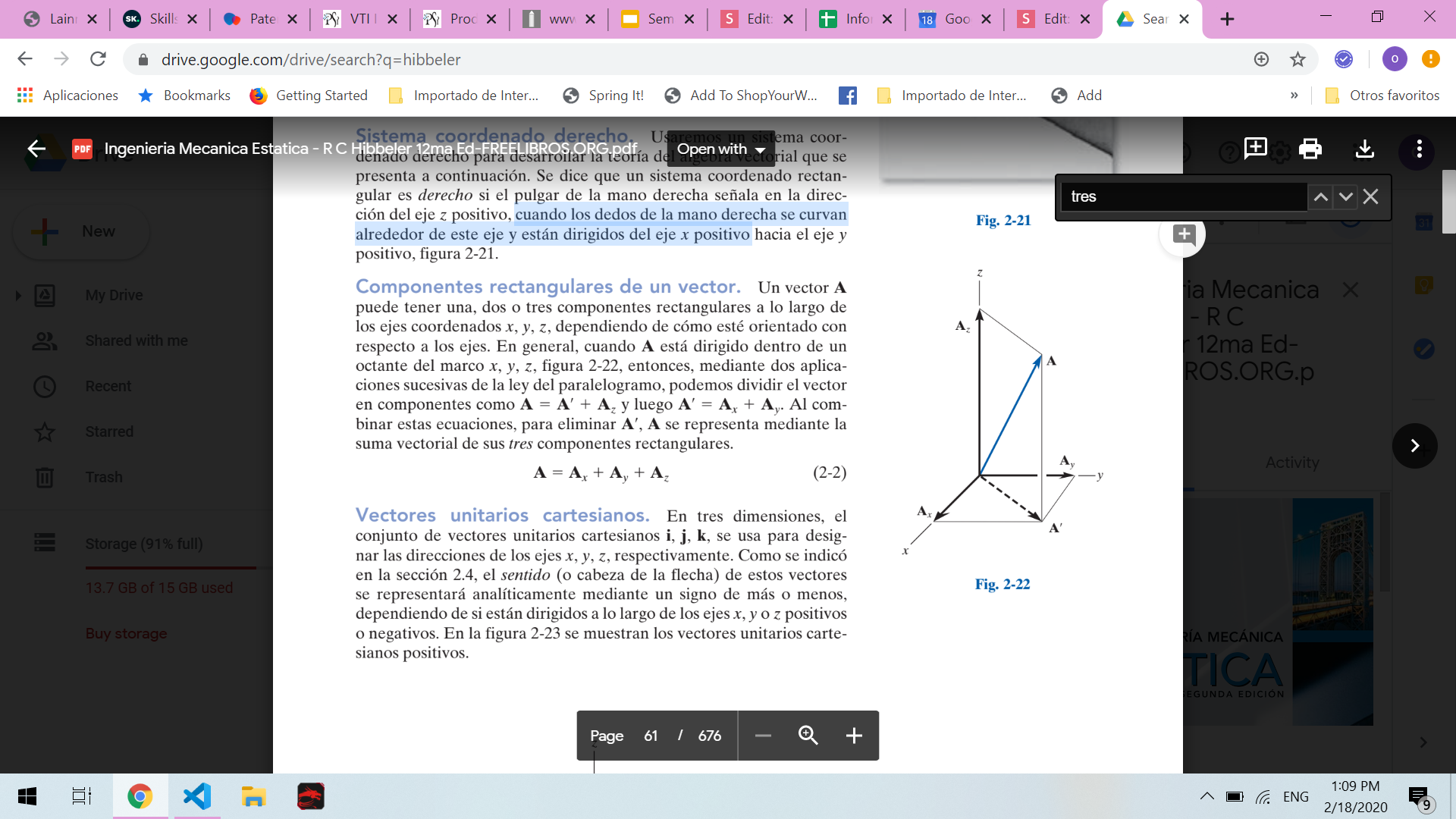Open the 'Open with' dropdown
The width and height of the screenshot is (1456, 819).
coord(720,149)
